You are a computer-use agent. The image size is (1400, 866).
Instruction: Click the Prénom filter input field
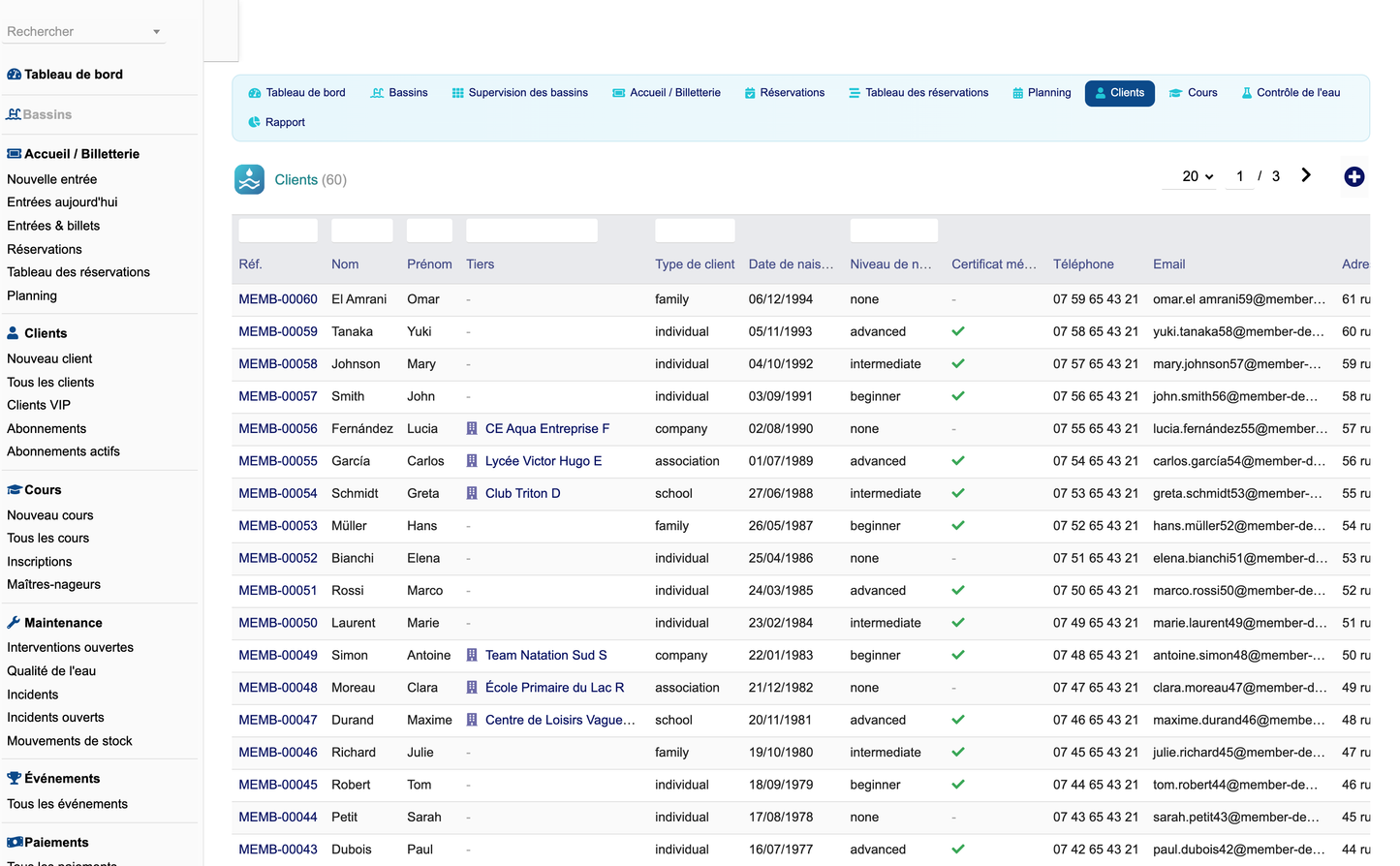point(429,231)
